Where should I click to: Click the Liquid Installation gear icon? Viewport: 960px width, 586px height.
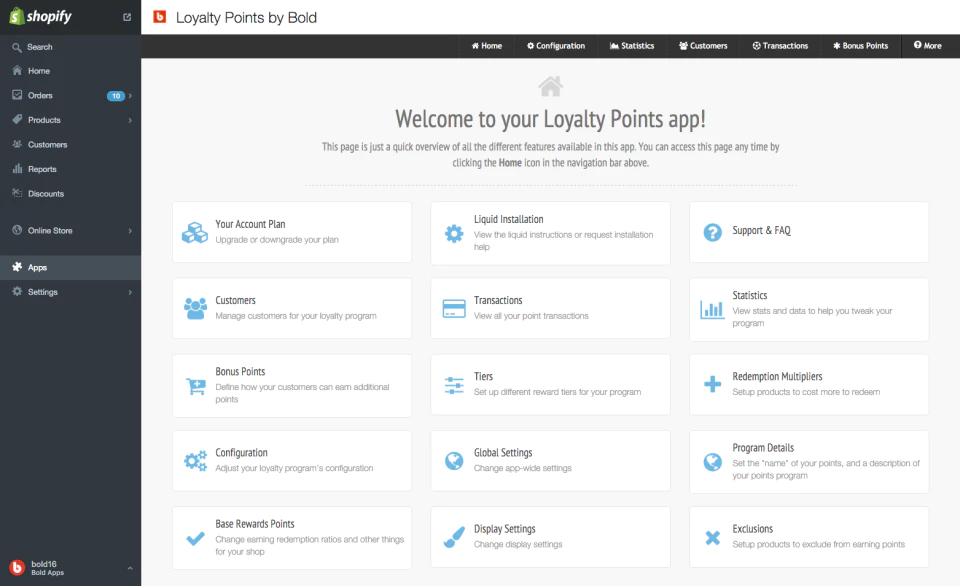click(454, 233)
